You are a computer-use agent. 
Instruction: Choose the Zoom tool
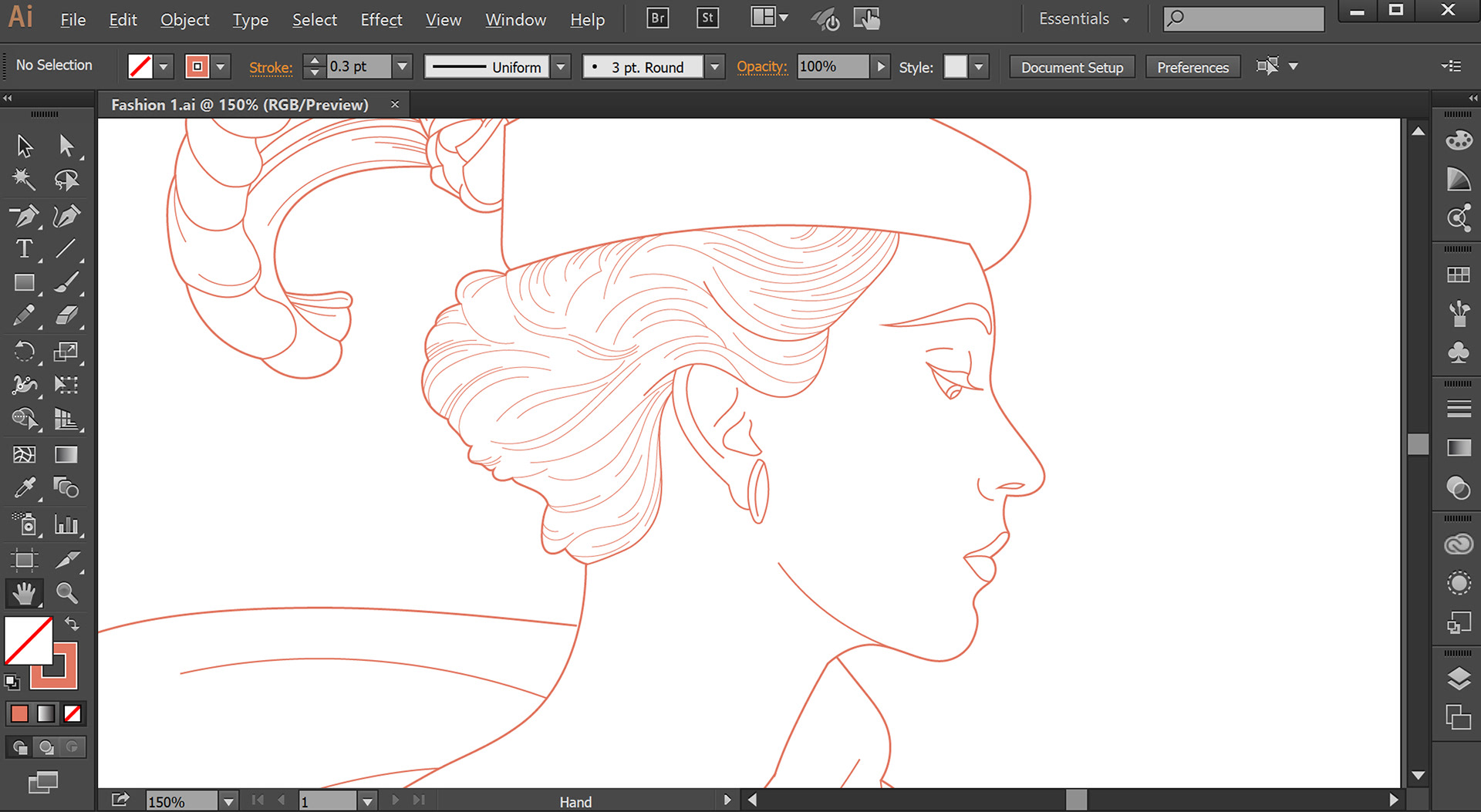pos(67,593)
